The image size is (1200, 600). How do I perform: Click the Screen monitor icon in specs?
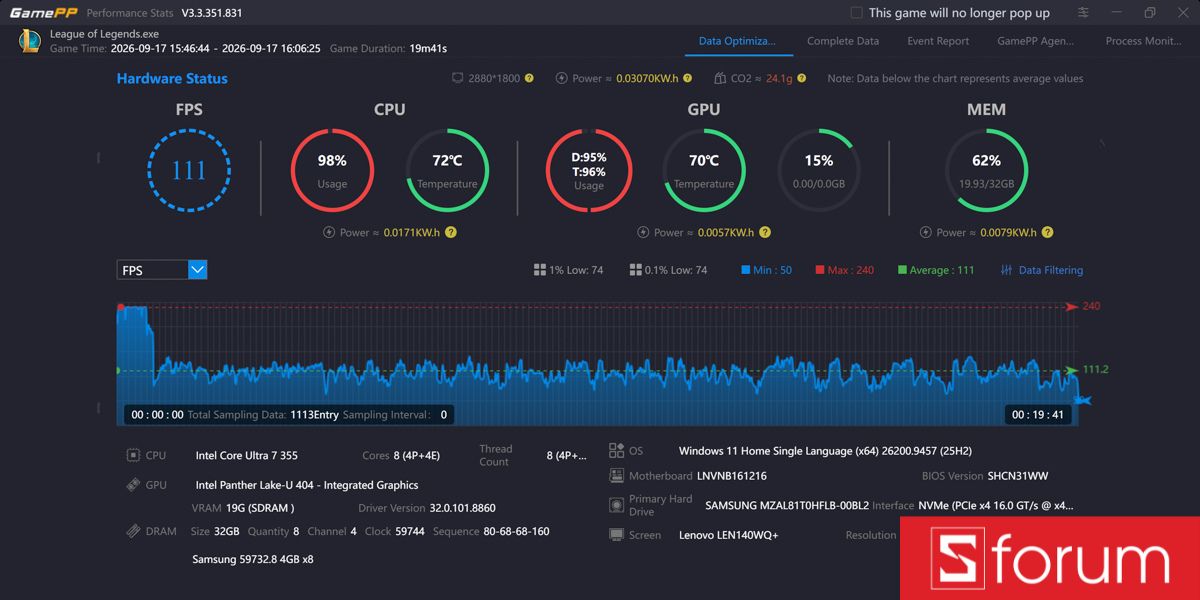(617, 535)
